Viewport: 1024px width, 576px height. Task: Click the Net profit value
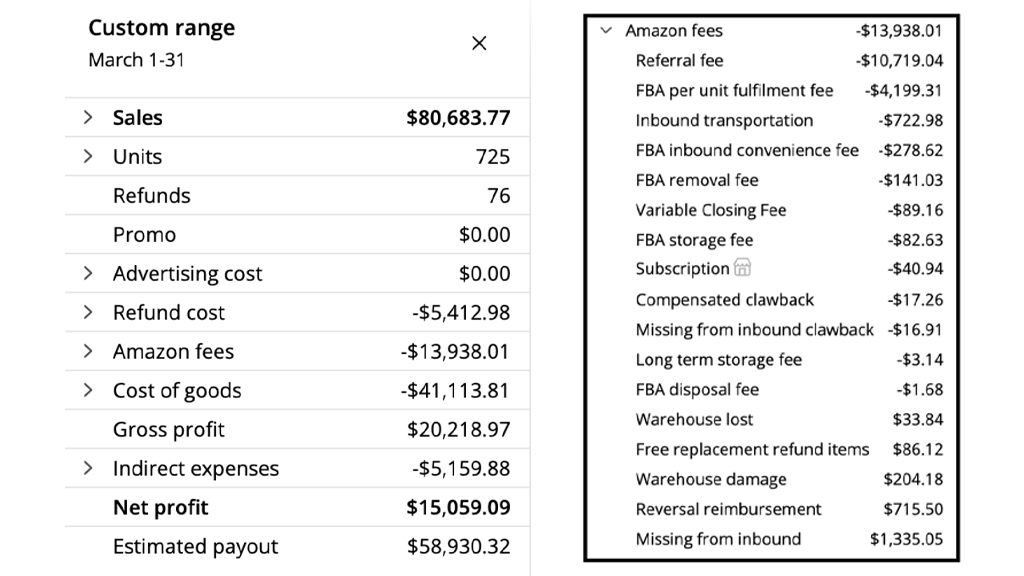coord(458,508)
